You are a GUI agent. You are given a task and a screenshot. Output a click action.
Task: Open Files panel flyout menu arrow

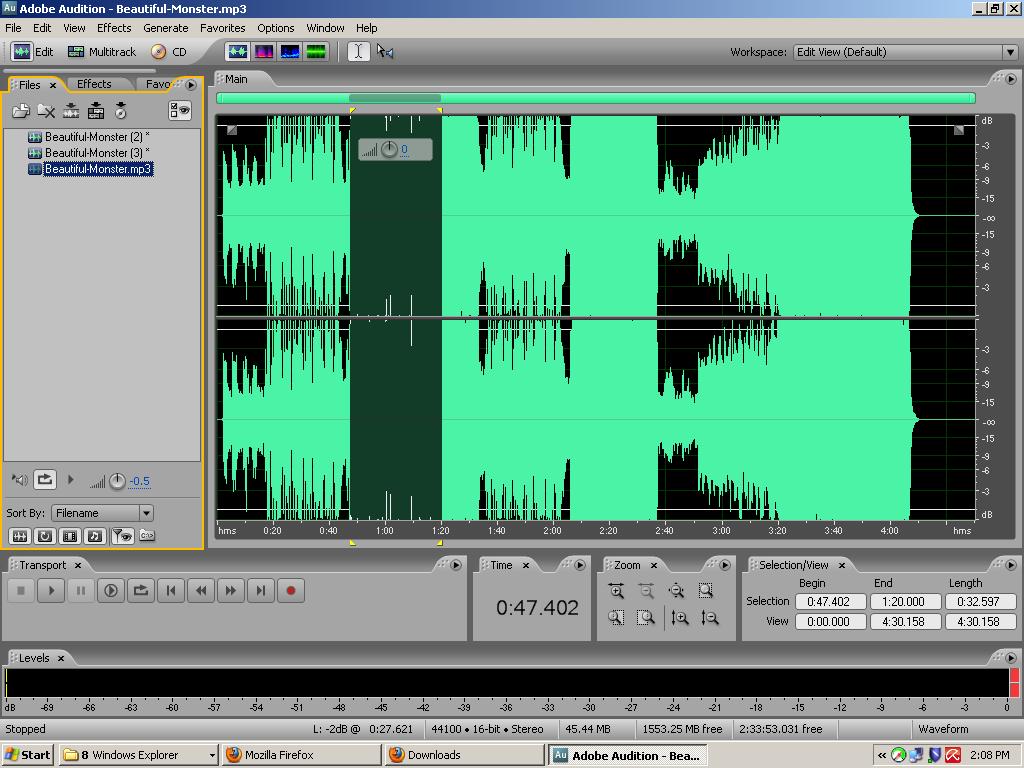(x=191, y=84)
